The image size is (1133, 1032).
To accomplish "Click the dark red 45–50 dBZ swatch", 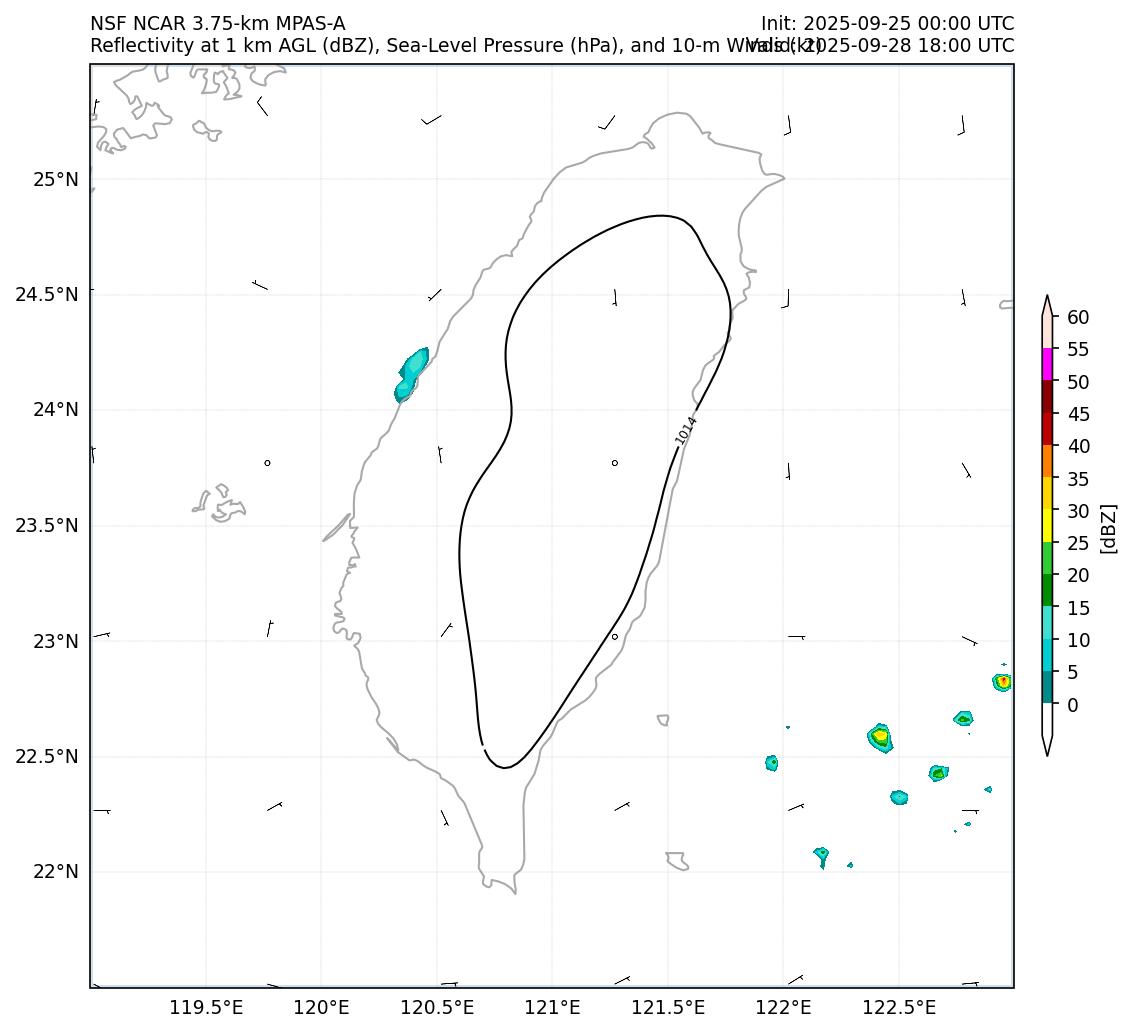I will 1047,397.
